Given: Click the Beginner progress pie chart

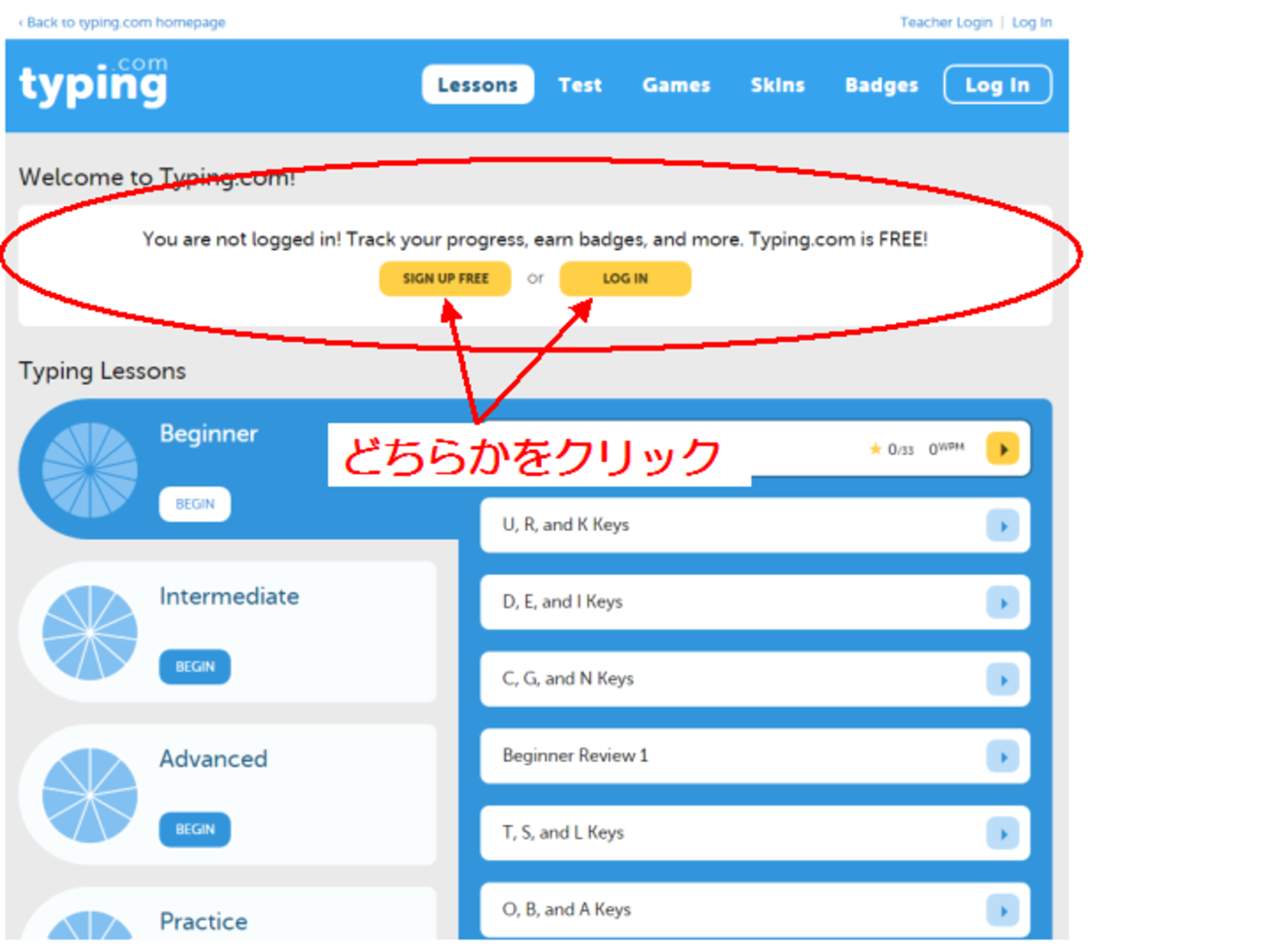Looking at the screenshot, I should (x=90, y=470).
